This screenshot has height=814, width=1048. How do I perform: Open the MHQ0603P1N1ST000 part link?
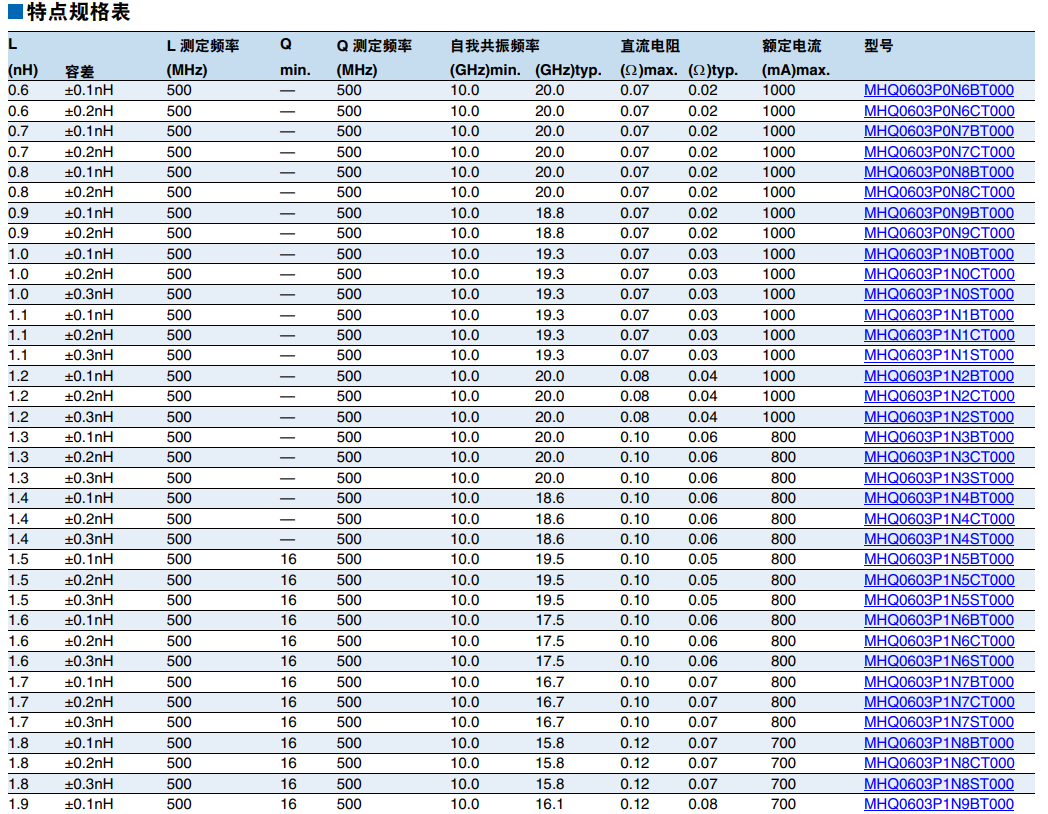939,355
